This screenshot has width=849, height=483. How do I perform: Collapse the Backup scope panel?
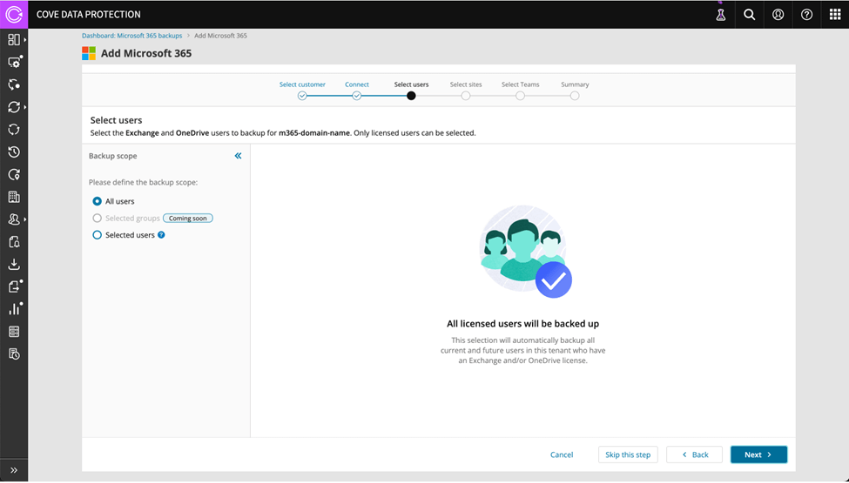coord(238,156)
